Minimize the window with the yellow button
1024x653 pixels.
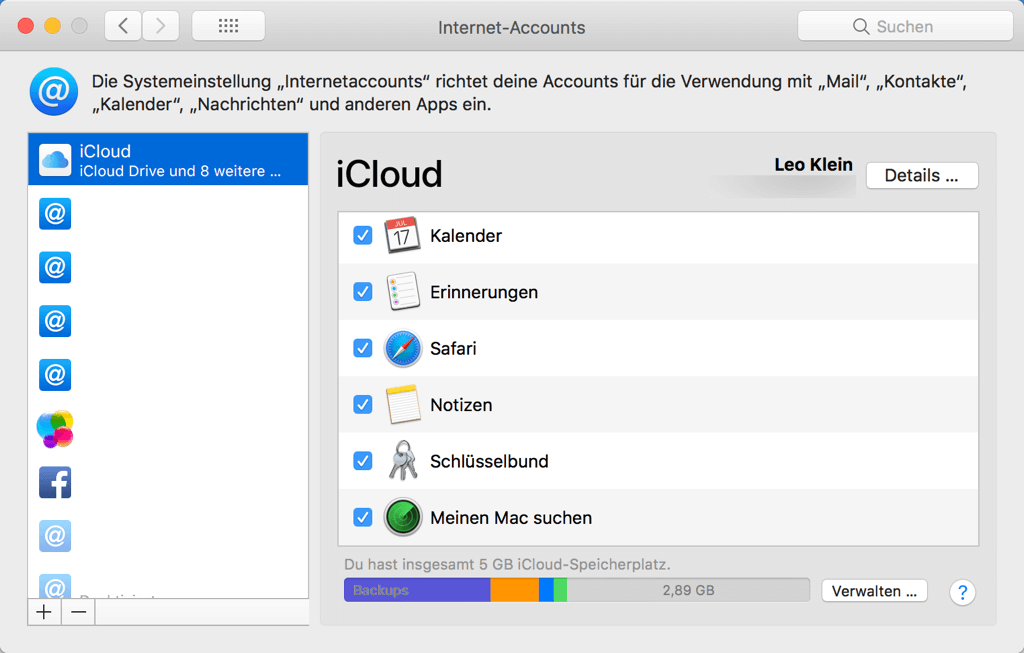pos(52,25)
